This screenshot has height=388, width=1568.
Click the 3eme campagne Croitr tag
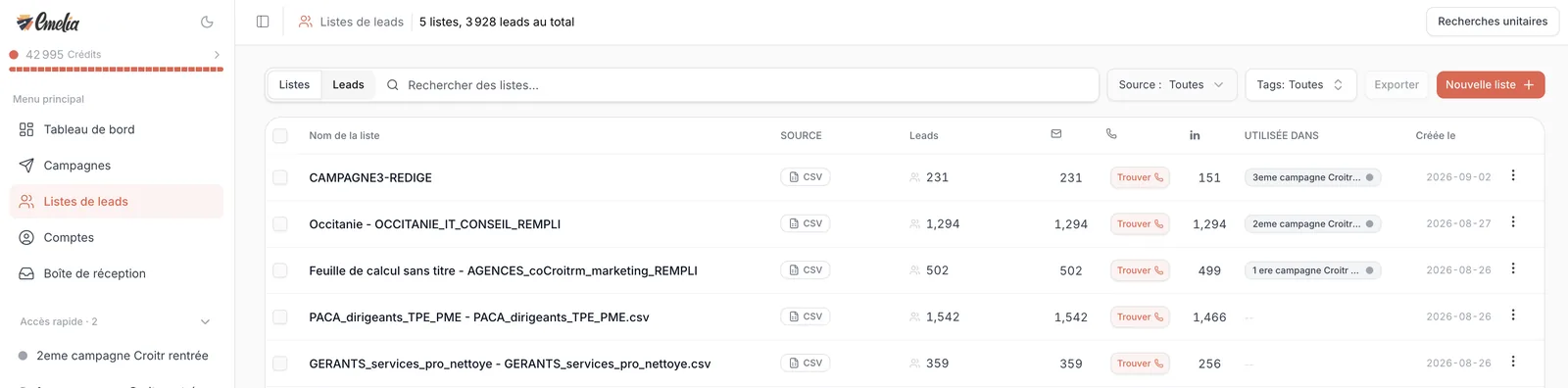[x=1312, y=177]
